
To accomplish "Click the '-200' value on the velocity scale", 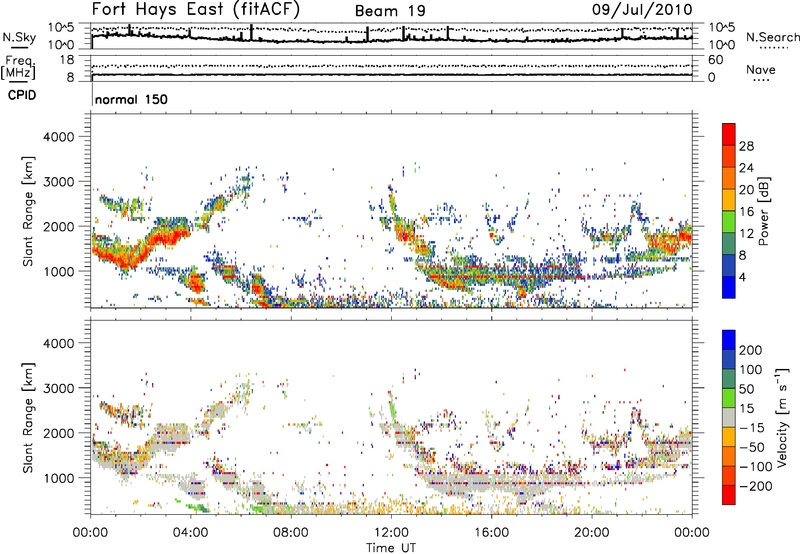I will (755, 486).
